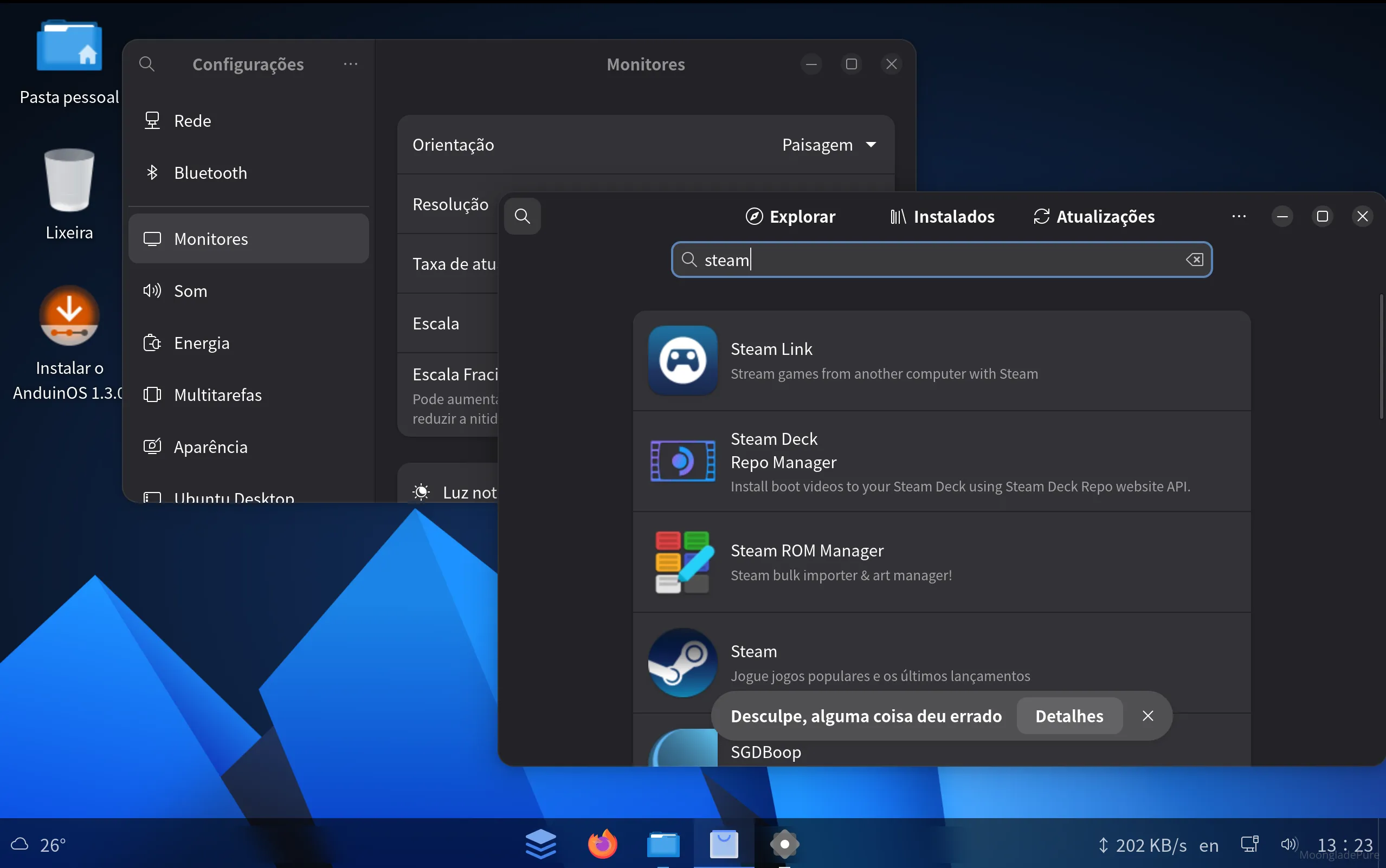This screenshot has width=1386, height=868.
Task: Click the Detalhes button in the error message
Action: [x=1068, y=715]
